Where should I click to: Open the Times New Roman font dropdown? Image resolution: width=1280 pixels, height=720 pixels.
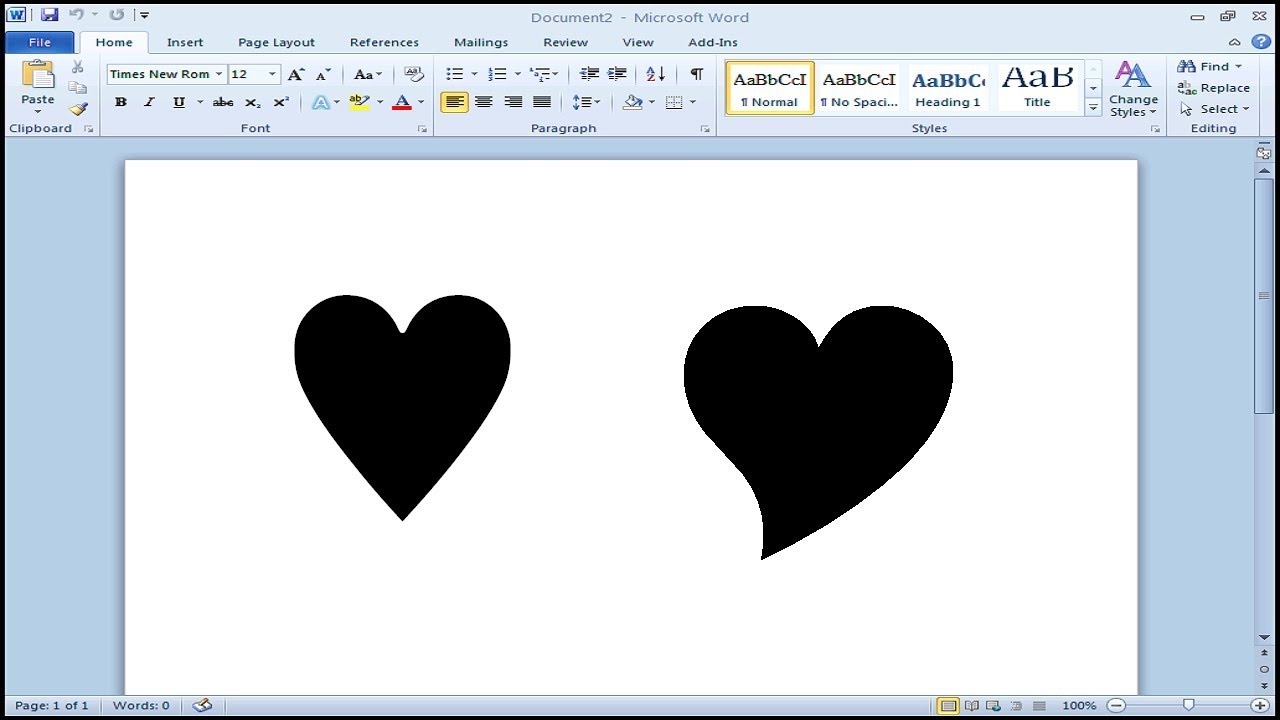(x=219, y=73)
